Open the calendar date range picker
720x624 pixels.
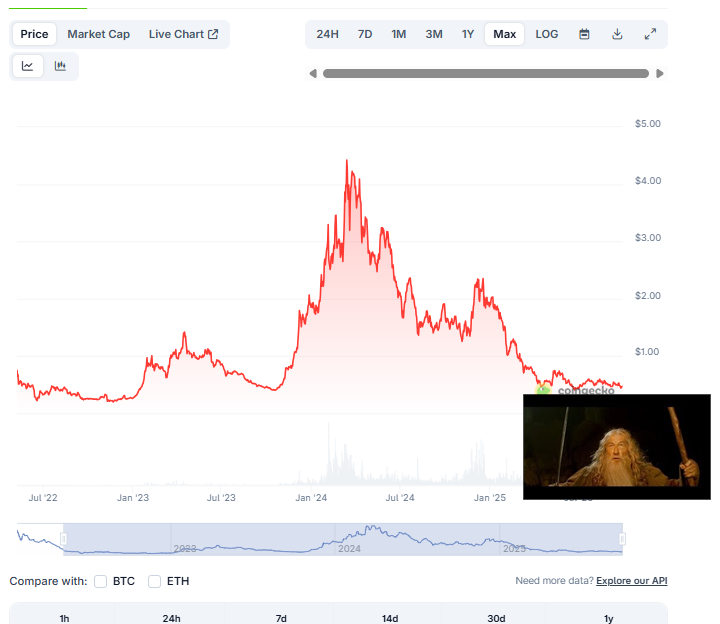(584, 34)
